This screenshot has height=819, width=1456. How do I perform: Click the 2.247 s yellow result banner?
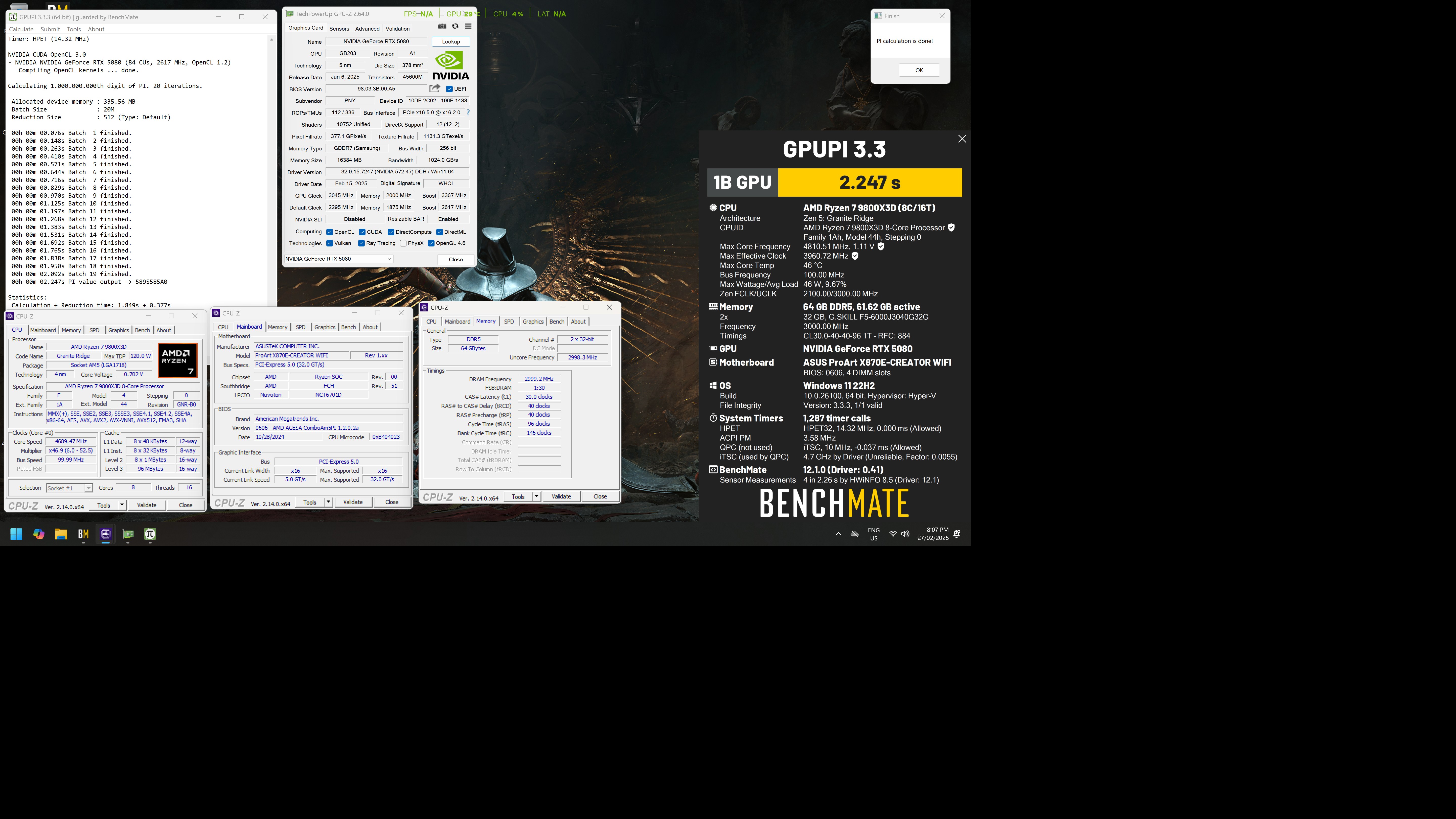pyautogui.click(x=870, y=182)
